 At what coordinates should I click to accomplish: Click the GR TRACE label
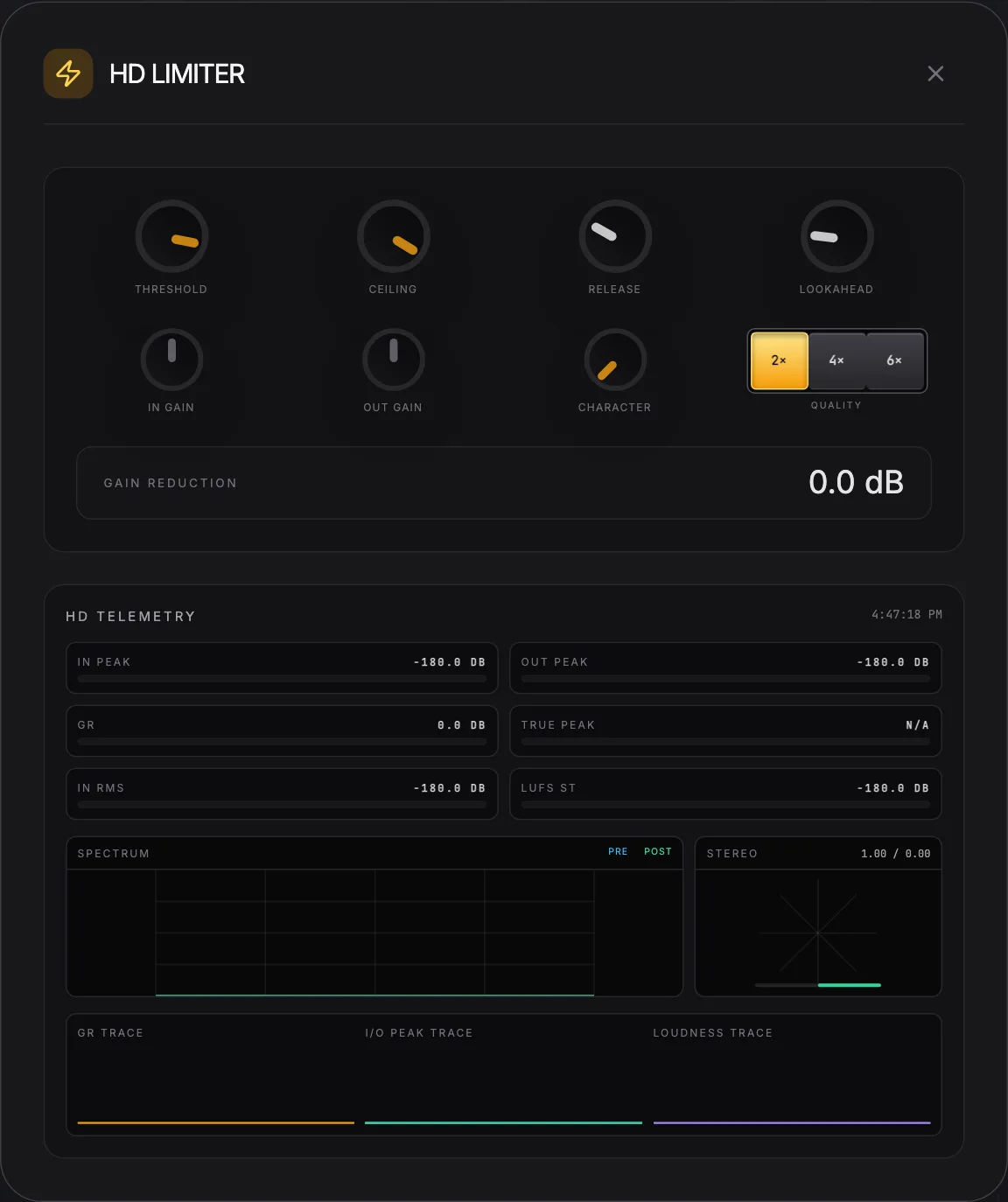(x=110, y=1033)
